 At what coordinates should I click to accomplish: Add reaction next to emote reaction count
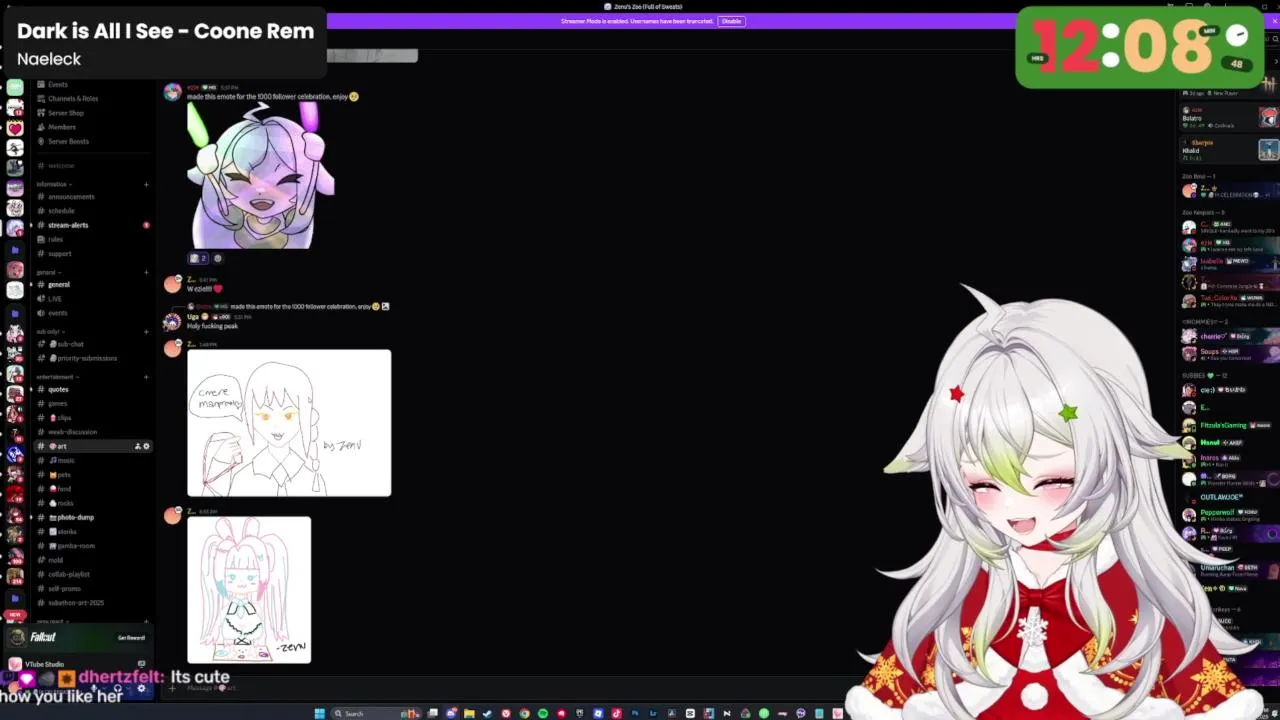coord(218,258)
